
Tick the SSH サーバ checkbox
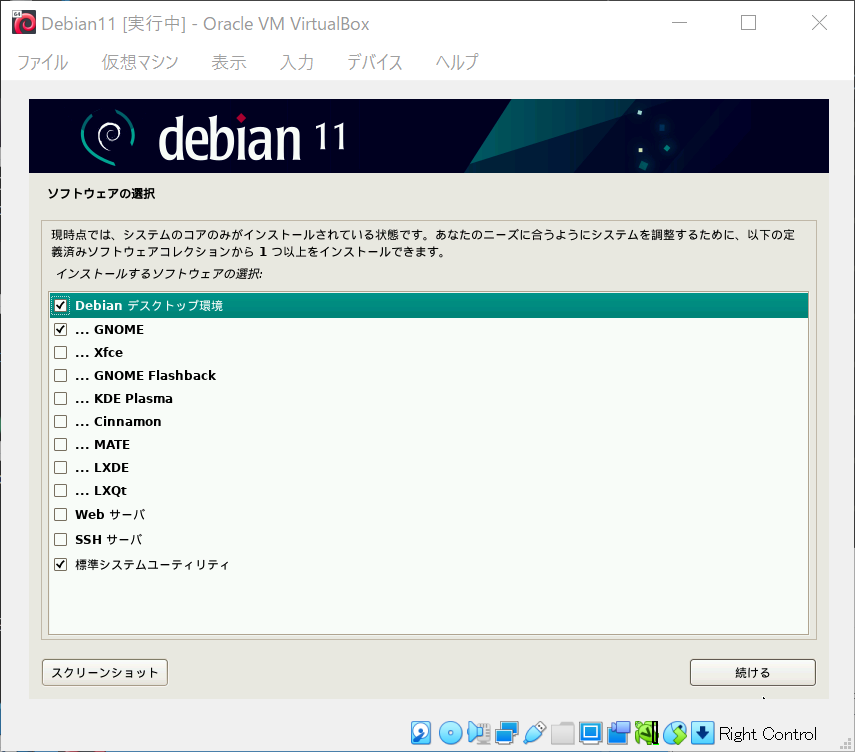coord(61,539)
